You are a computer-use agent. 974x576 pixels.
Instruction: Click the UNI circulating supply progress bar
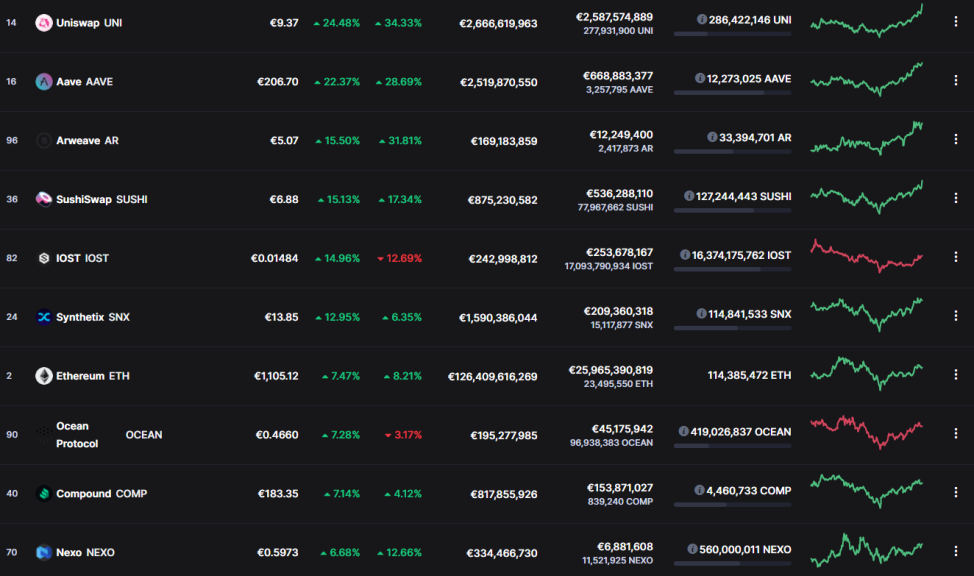click(732, 34)
